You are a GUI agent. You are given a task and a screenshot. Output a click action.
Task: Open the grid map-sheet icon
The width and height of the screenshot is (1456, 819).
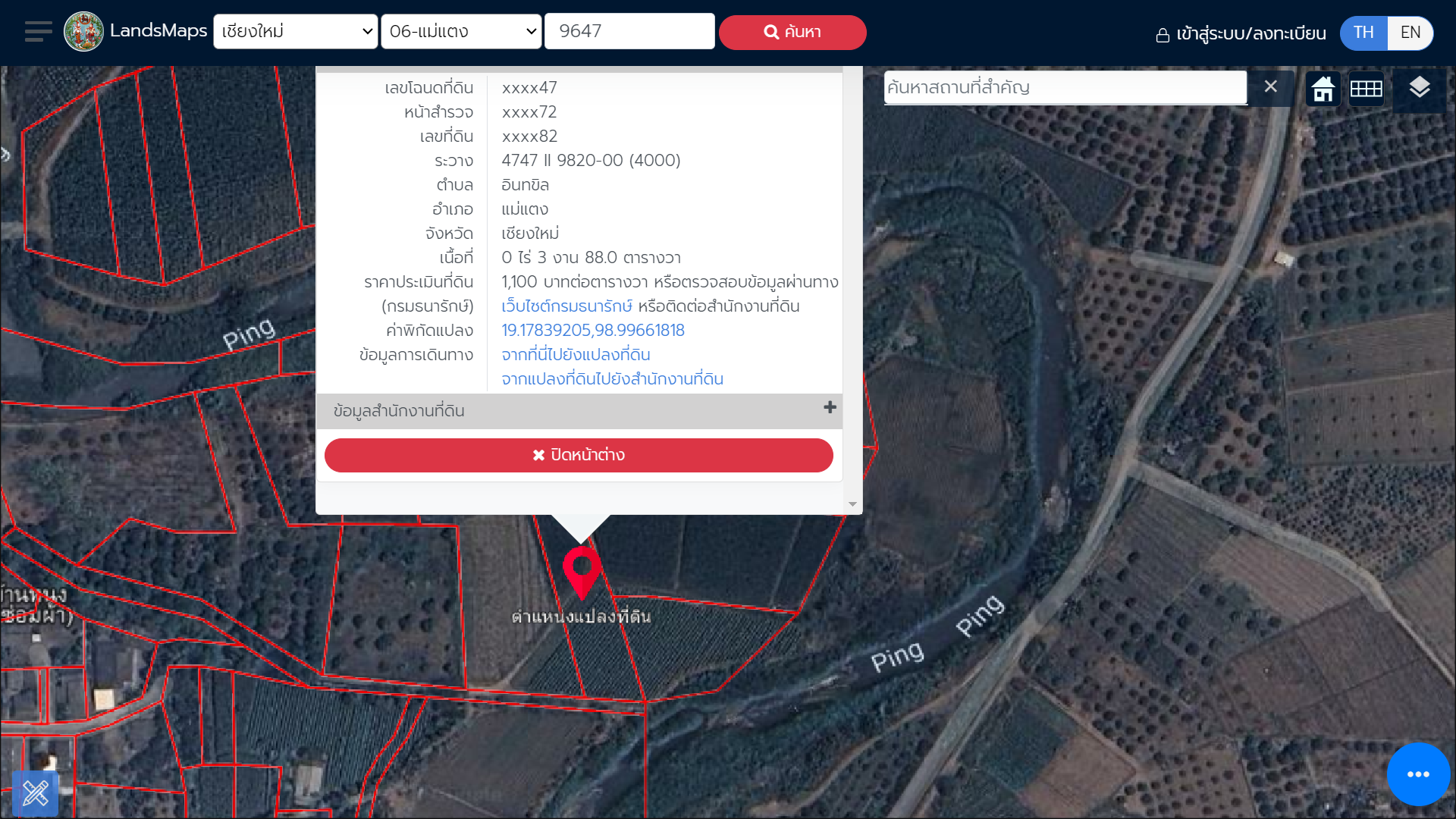pos(1367,89)
